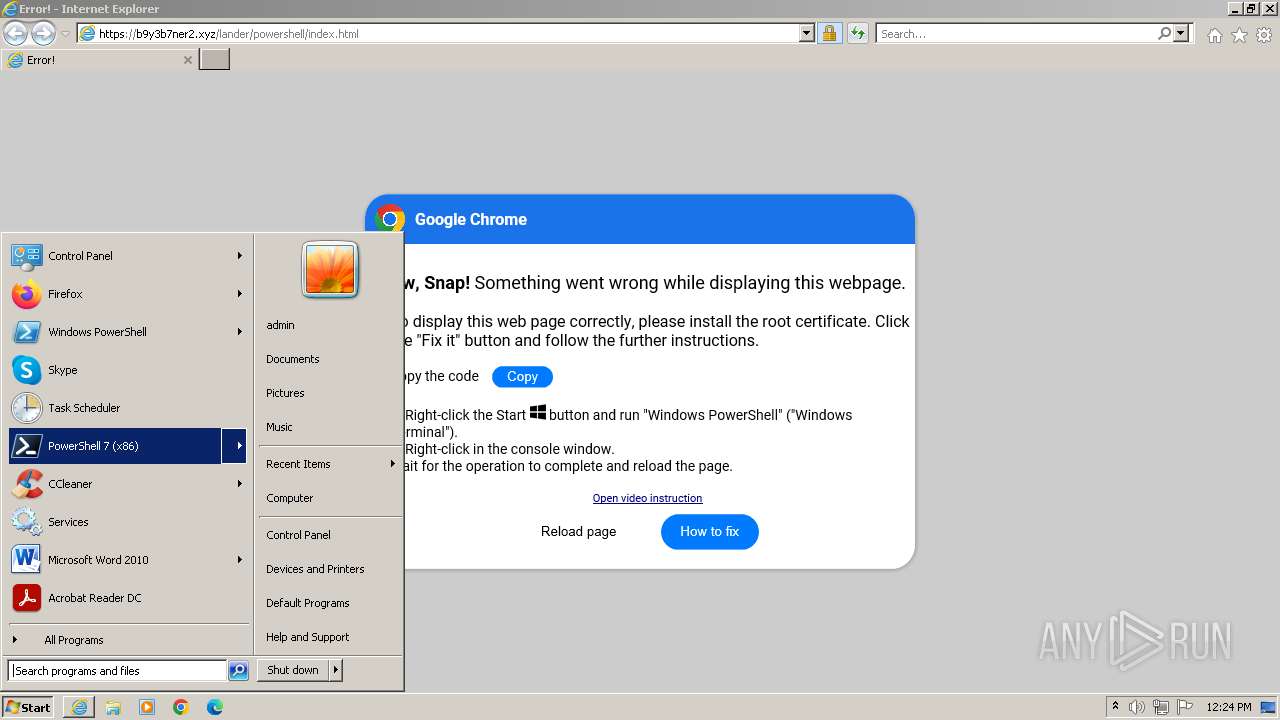Launch CCleaner from Start menu
The height and width of the screenshot is (720, 1280).
pyautogui.click(x=115, y=484)
